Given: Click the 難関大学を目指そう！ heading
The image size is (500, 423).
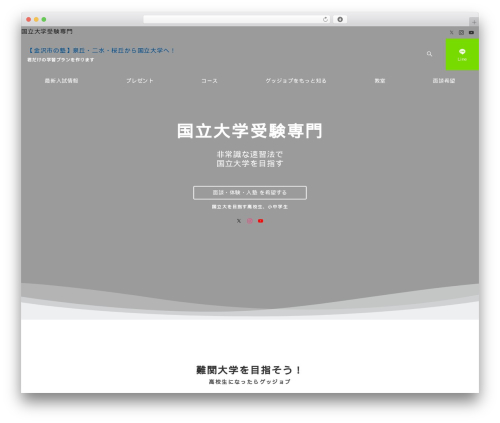Looking at the screenshot, I should click(x=249, y=370).
